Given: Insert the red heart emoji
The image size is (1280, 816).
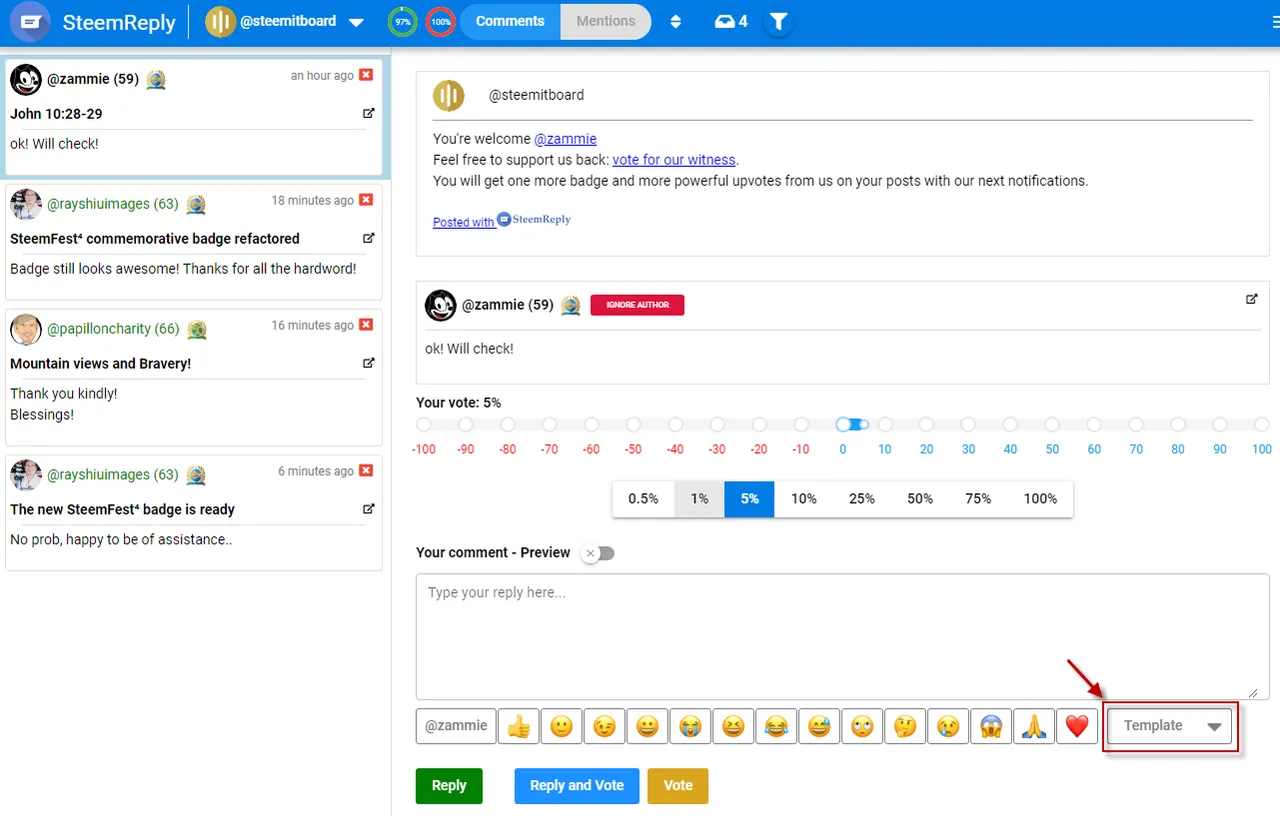Looking at the screenshot, I should coord(1077,726).
